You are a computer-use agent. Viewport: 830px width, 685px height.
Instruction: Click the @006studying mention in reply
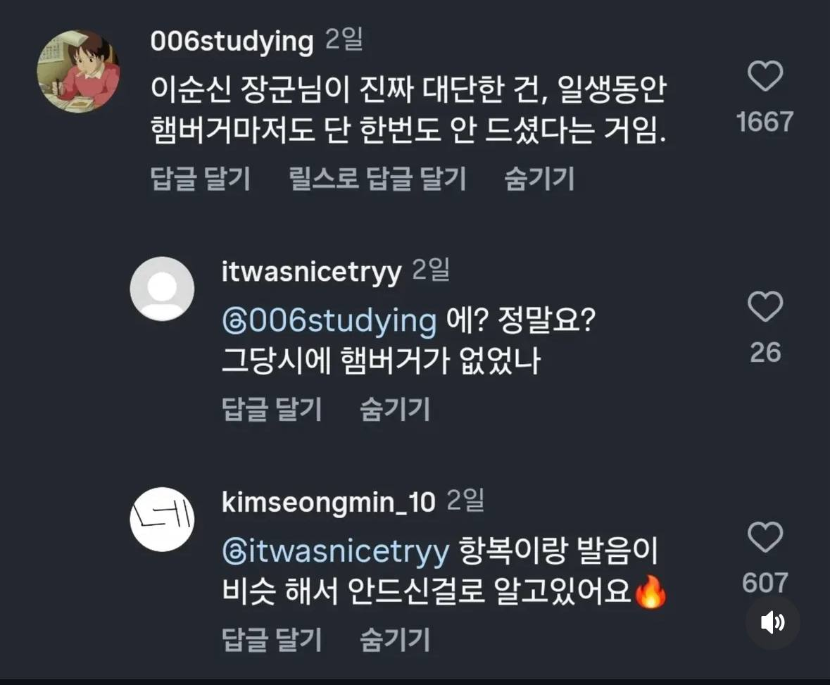[329, 322]
